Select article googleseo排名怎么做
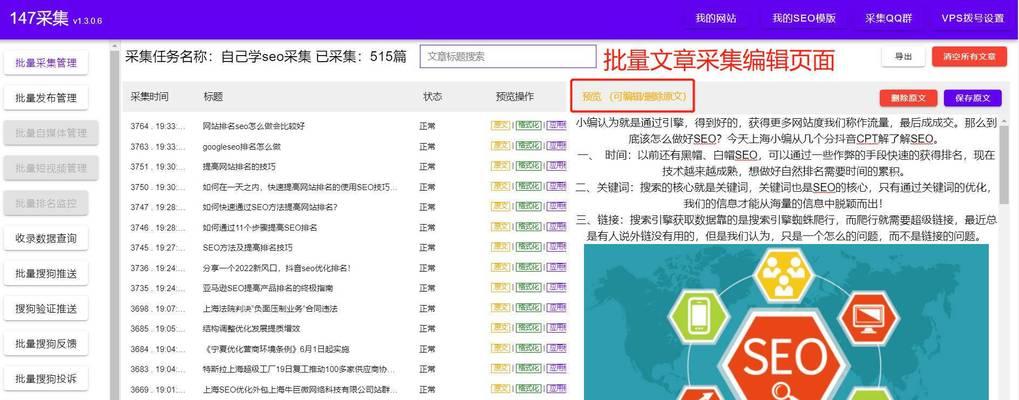 point(242,147)
